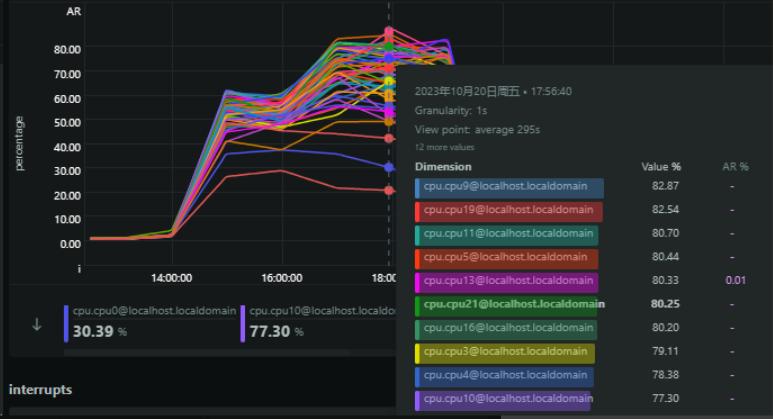
Task: Click the 12 more values text
Action: (444, 147)
